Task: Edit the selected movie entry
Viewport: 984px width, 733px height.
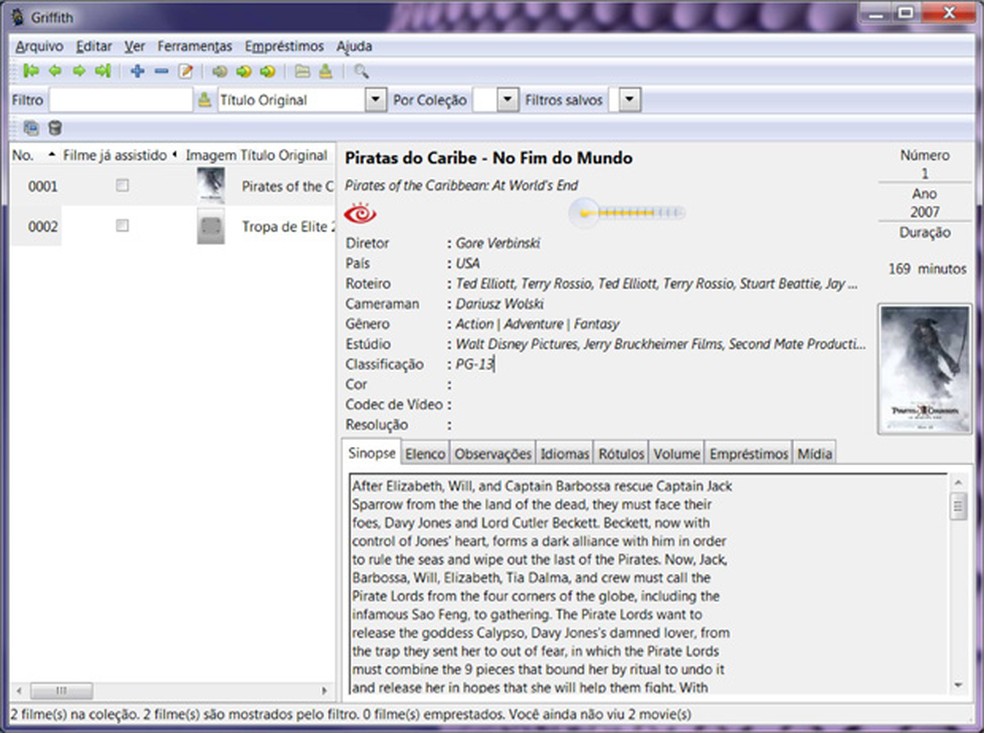Action: pyautogui.click(x=186, y=71)
